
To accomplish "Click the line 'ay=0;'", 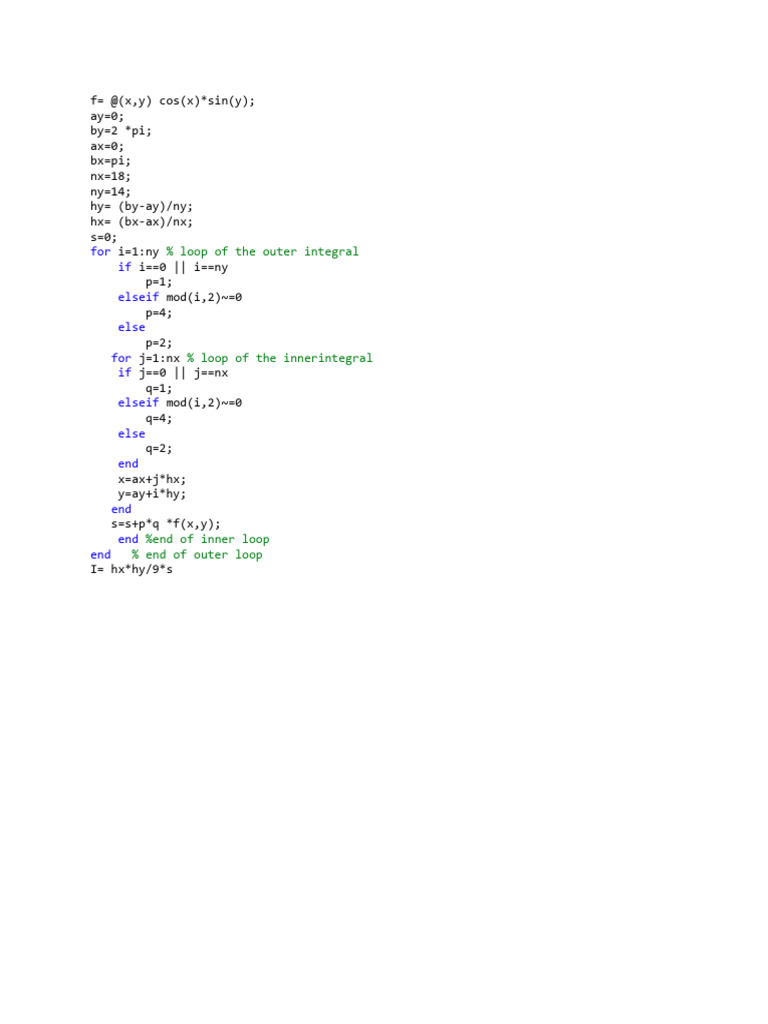I will pyautogui.click(x=107, y=116).
